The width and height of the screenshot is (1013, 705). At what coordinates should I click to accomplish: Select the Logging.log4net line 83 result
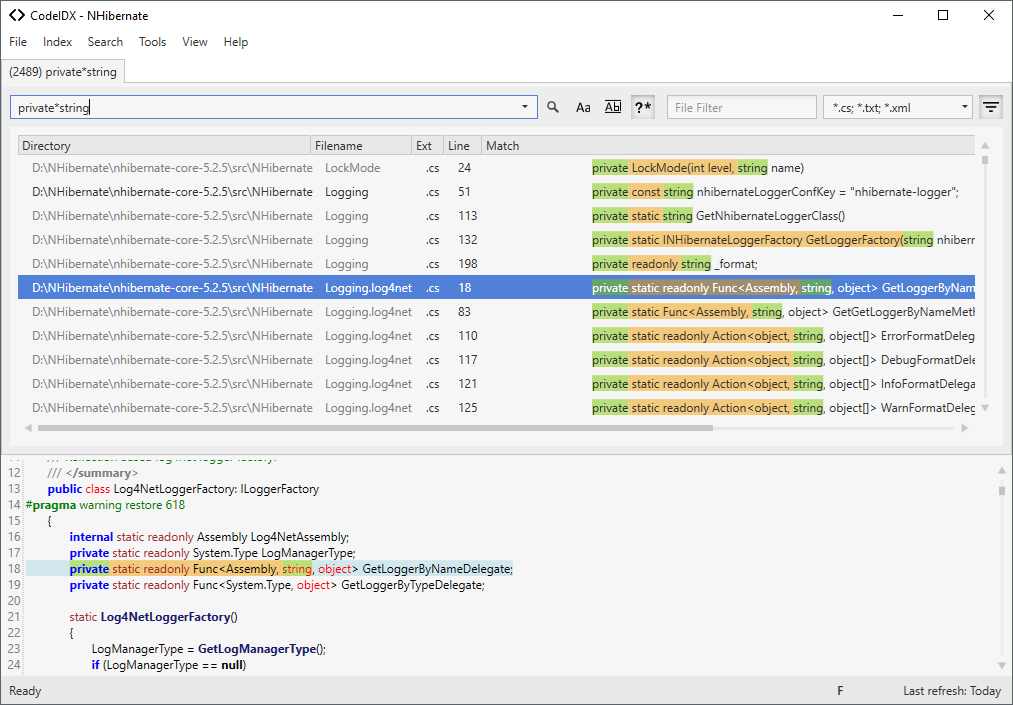[496, 312]
